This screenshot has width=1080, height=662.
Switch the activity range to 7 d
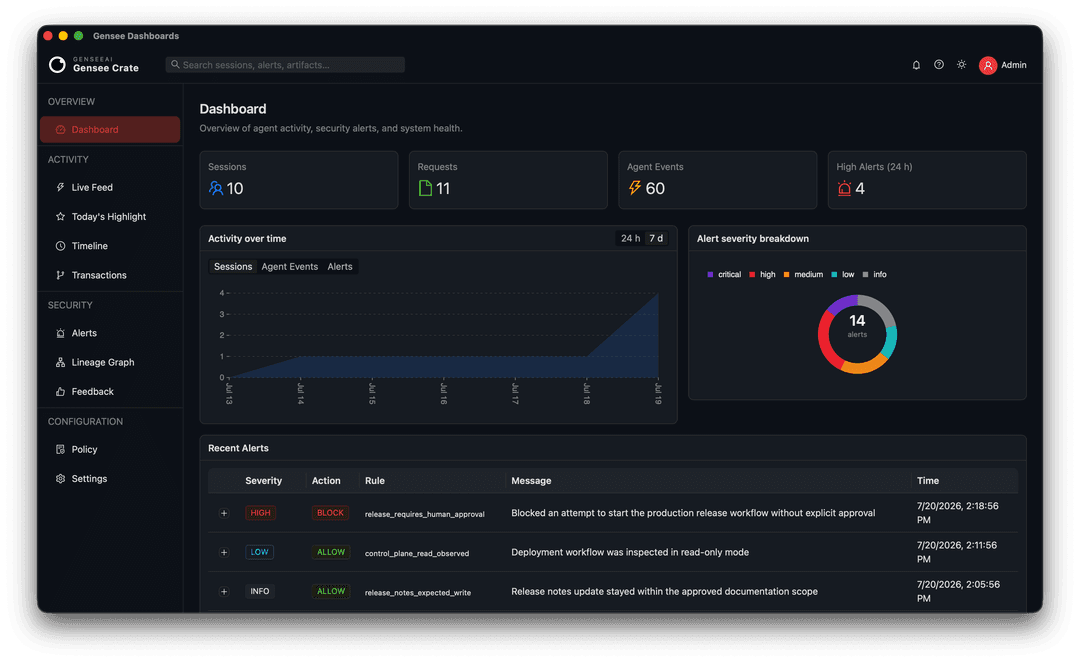(x=656, y=238)
